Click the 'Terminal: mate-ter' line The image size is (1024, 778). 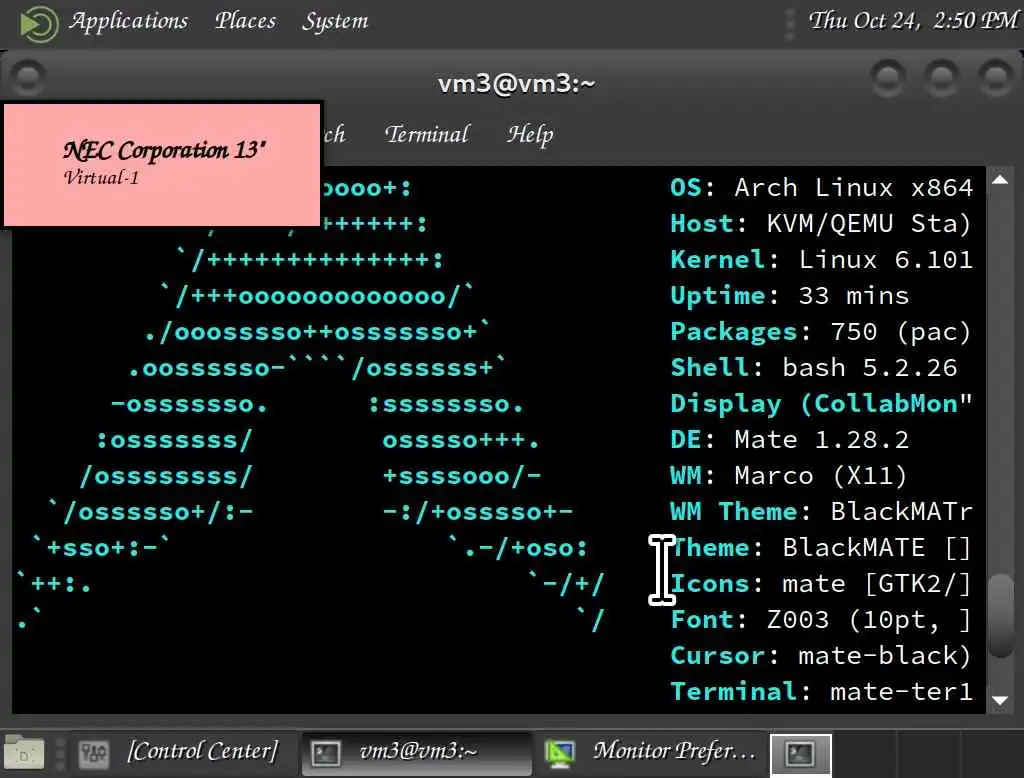(x=822, y=691)
